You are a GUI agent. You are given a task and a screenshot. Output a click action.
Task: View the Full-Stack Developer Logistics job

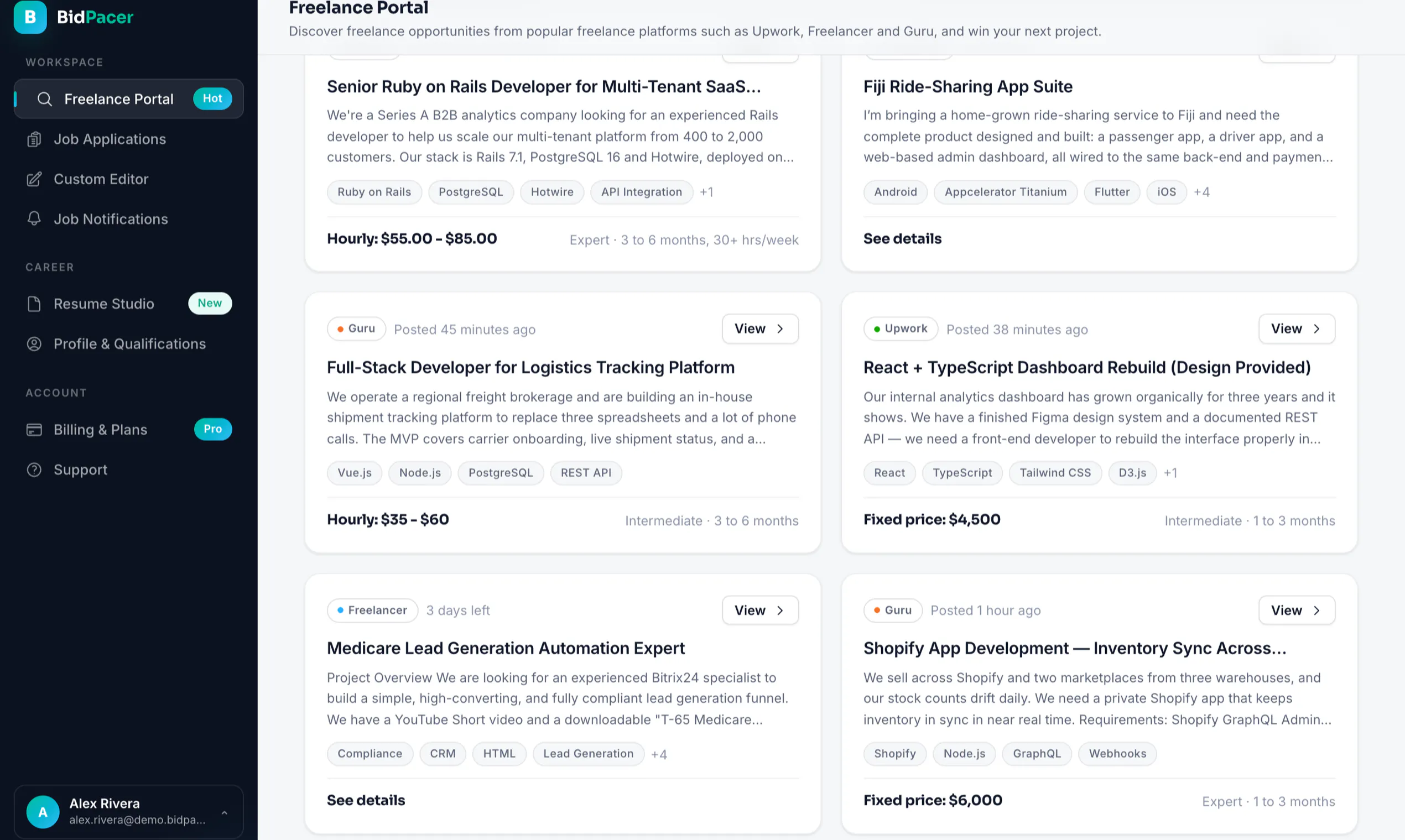pos(760,329)
